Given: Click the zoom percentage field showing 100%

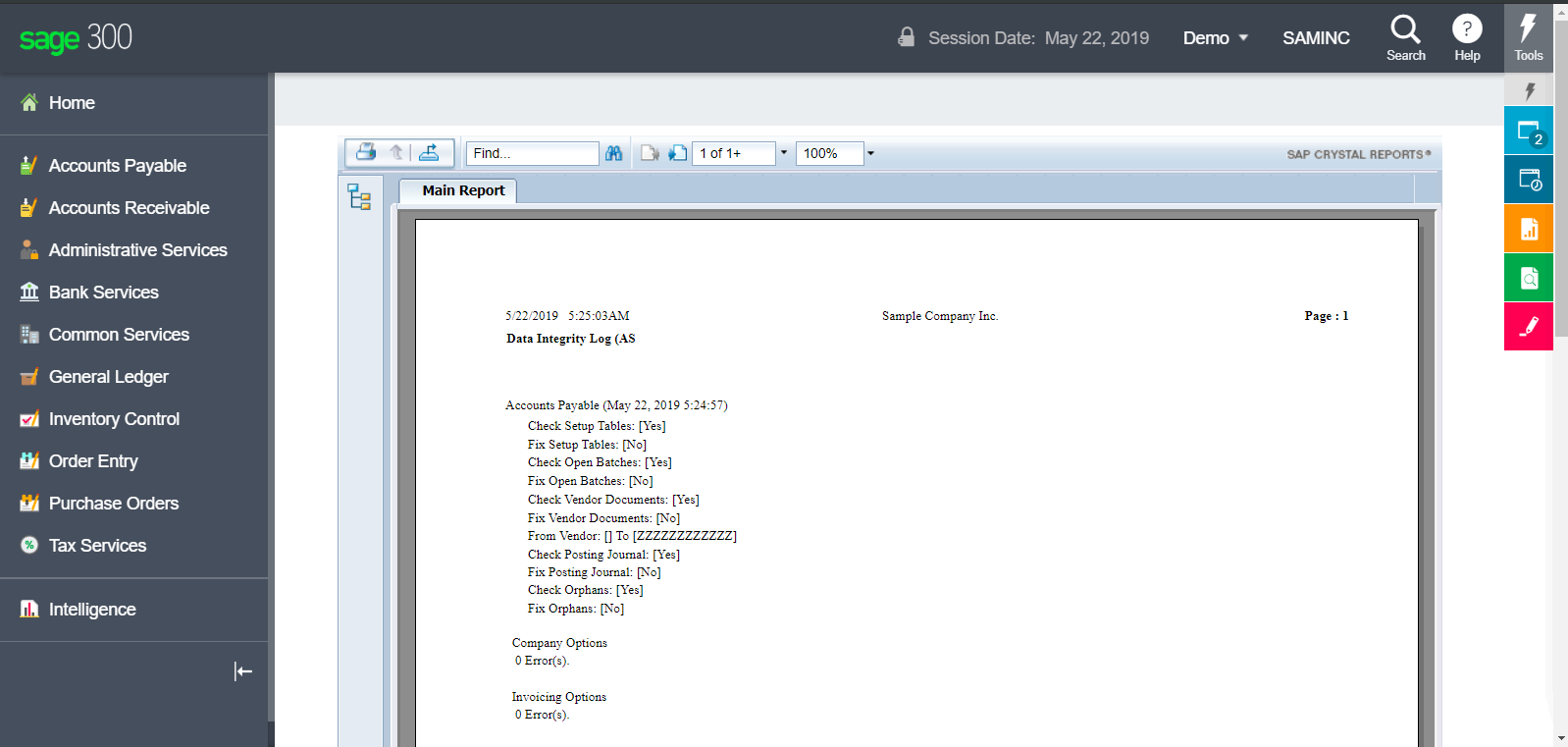Looking at the screenshot, I should [x=829, y=153].
